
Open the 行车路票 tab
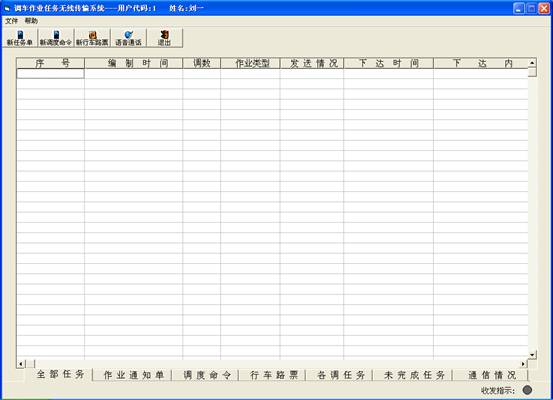pyautogui.click(x=274, y=375)
